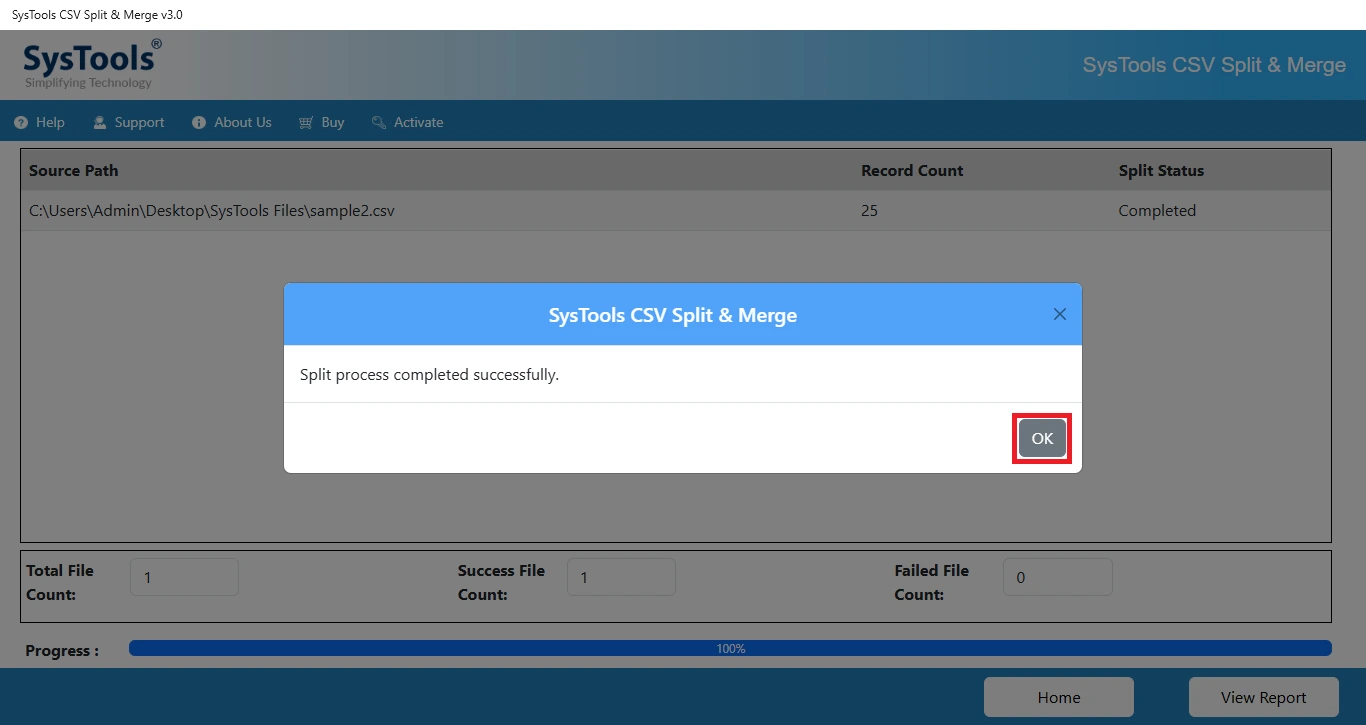1366x725 pixels.
Task: Open the Help menu item
Action: pos(40,122)
